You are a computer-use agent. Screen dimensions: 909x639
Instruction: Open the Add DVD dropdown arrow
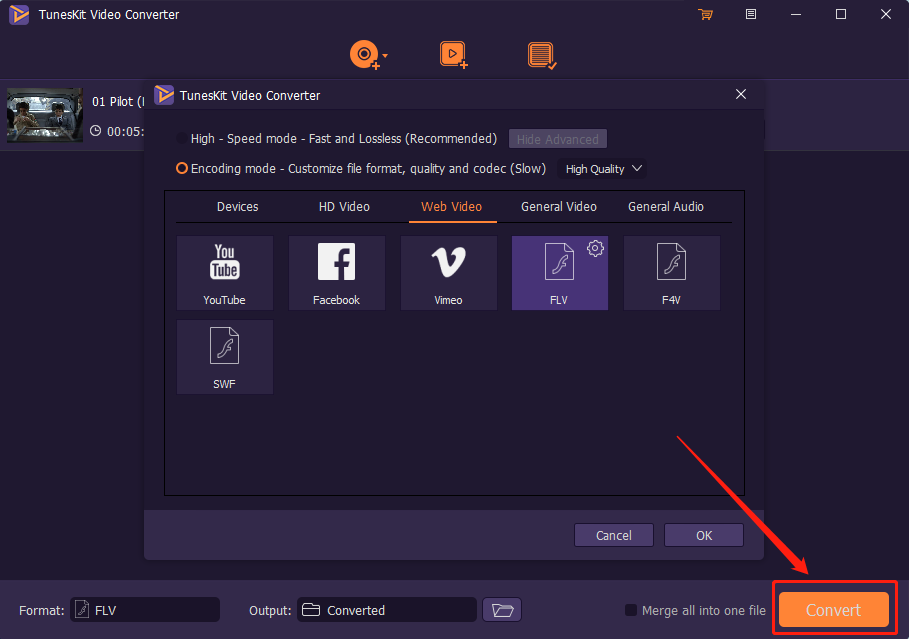[386, 56]
